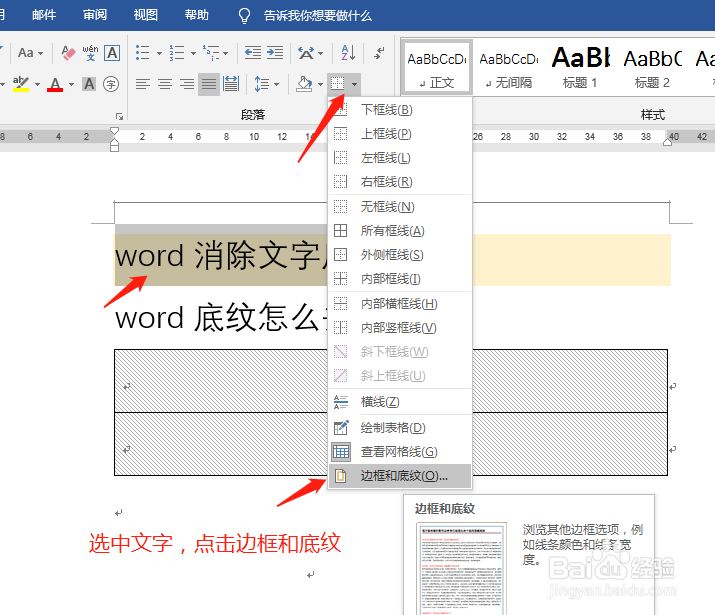This screenshot has width=715, height=615.
Task: Open the shading color dropdown arrow
Action: coord(320,84)
